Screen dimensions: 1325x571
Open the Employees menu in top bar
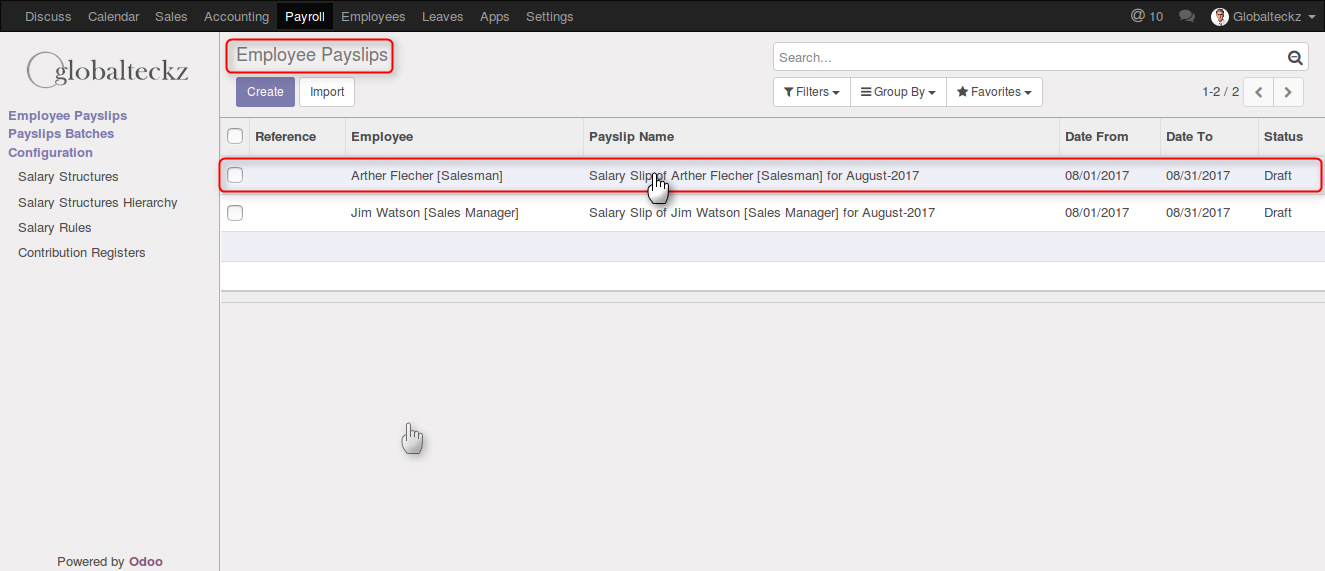[373, 16]
